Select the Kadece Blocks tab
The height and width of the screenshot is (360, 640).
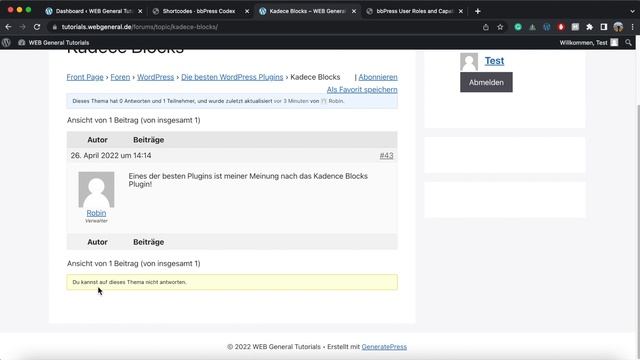coord(307,11)
